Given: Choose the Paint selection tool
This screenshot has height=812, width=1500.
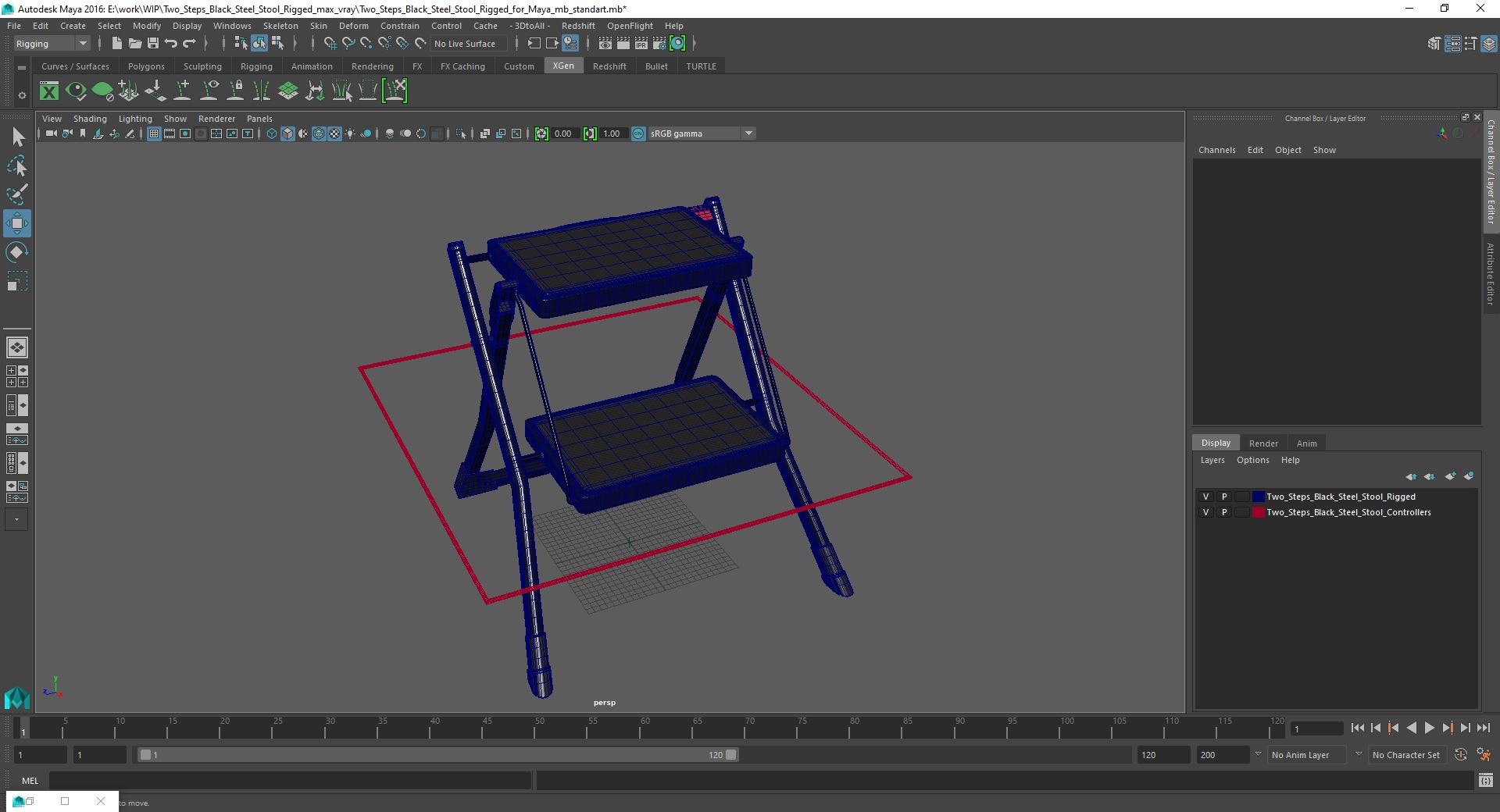Looking at the screenshot, I should pos(17,194).
